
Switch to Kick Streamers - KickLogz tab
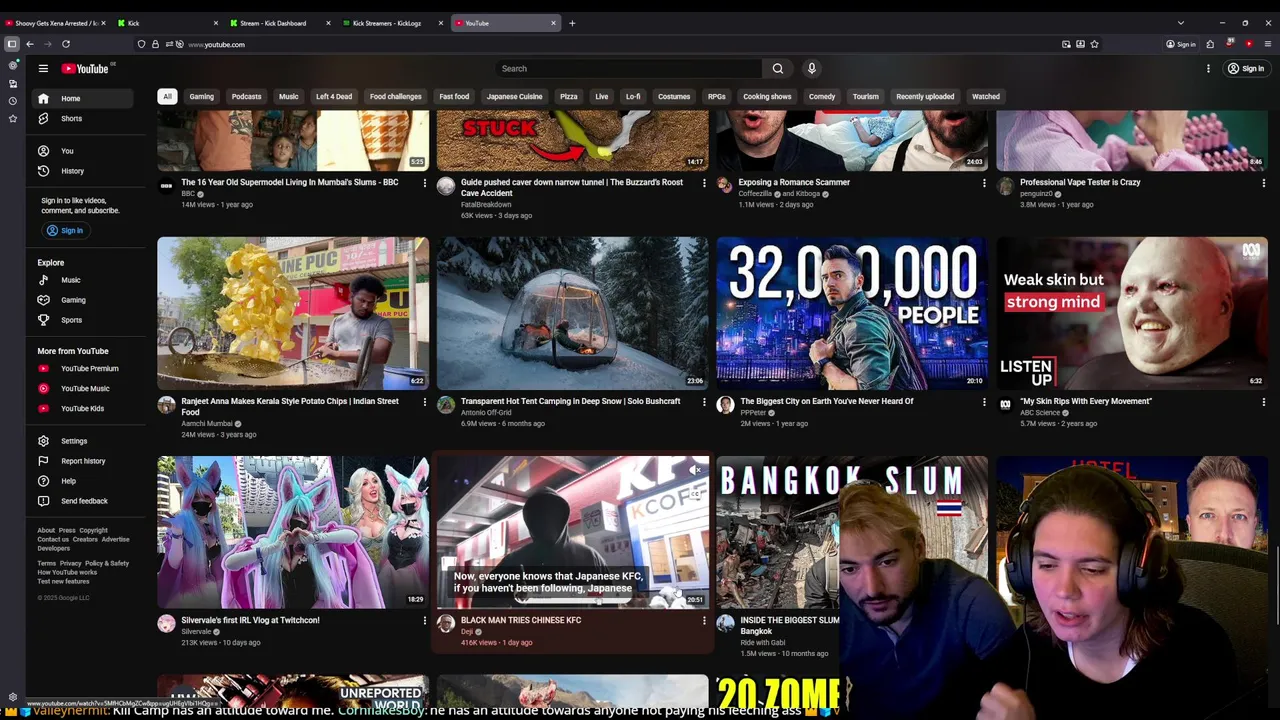[391, 23]
